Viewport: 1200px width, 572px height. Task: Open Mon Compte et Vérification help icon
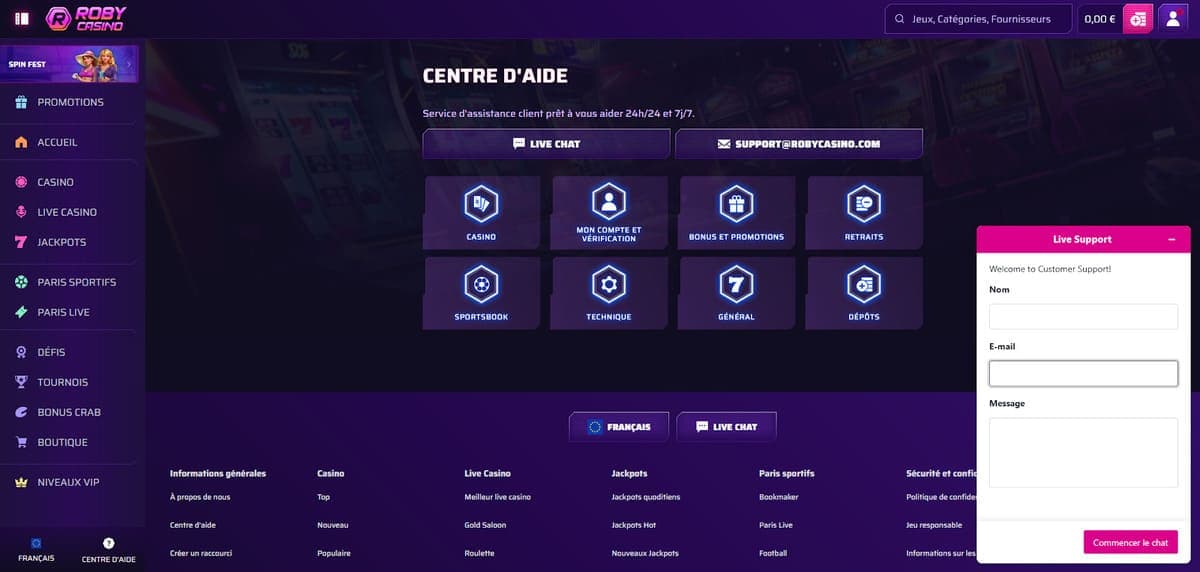click(x=608, y=202)
